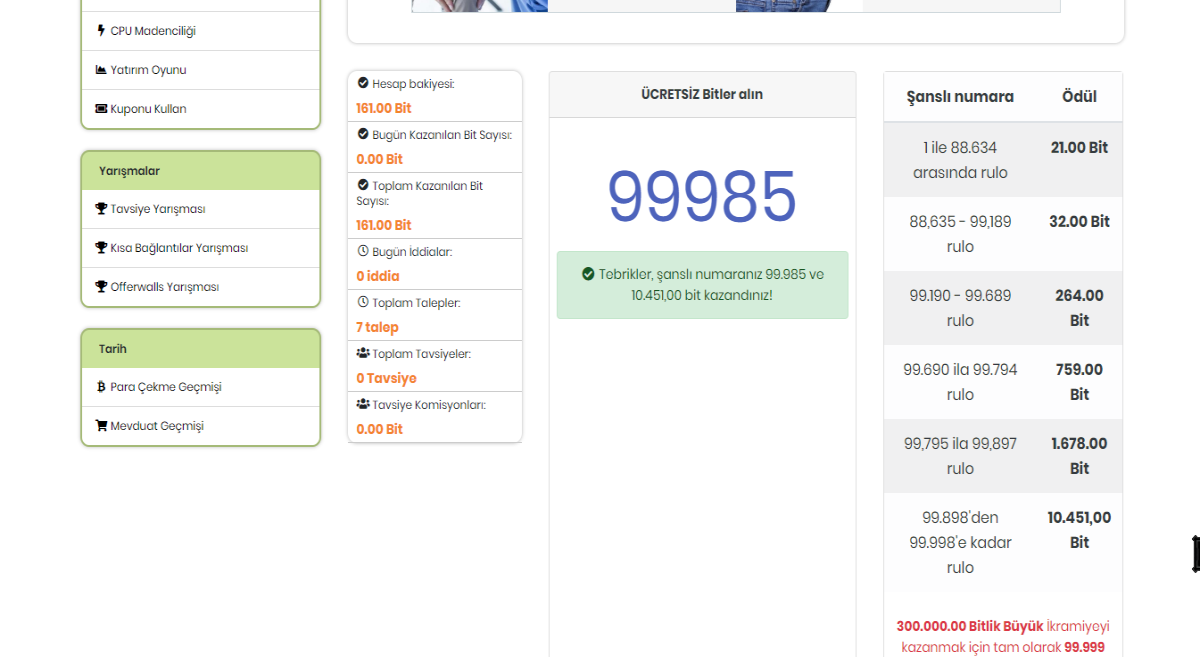
Task: Click the trophy icon beside Kısa Bağlantılar Yarışması
Action: point(101,248)
